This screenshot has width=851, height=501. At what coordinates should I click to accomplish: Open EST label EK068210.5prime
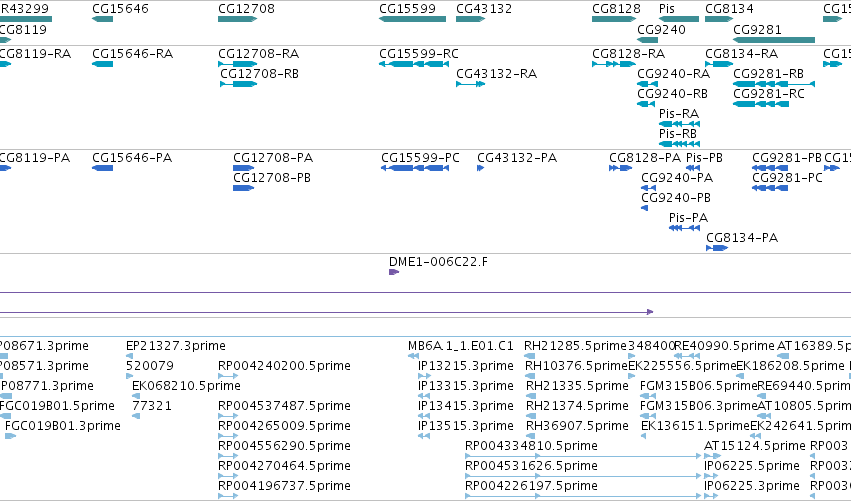(187, 386)
